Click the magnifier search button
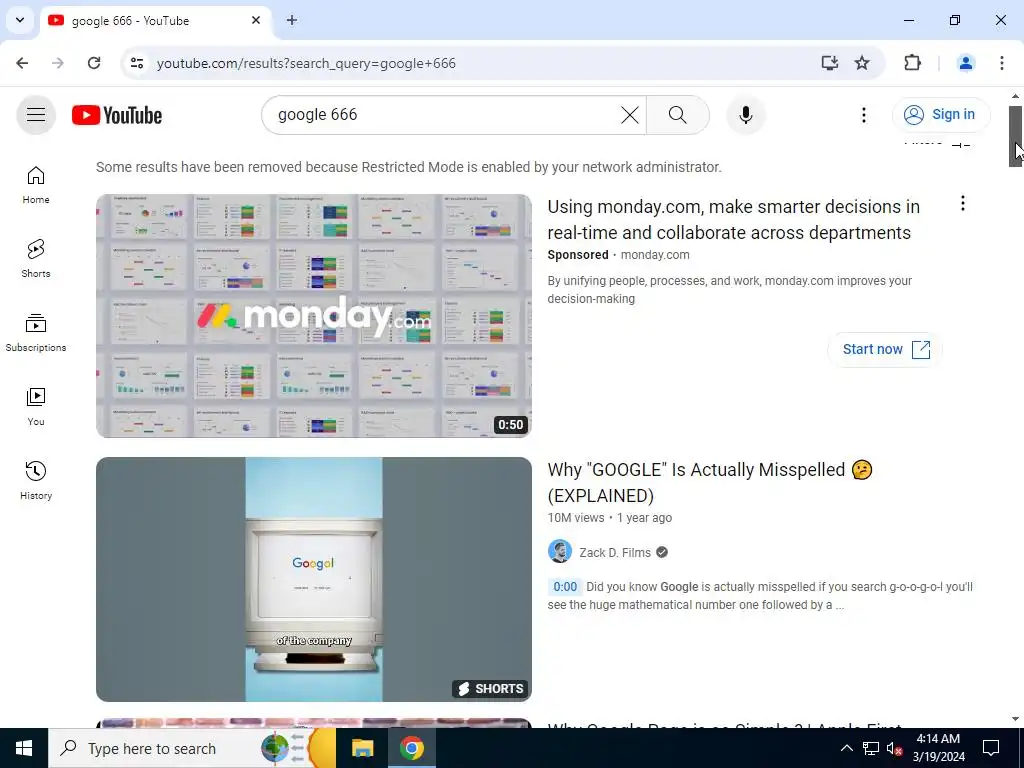 678,115
